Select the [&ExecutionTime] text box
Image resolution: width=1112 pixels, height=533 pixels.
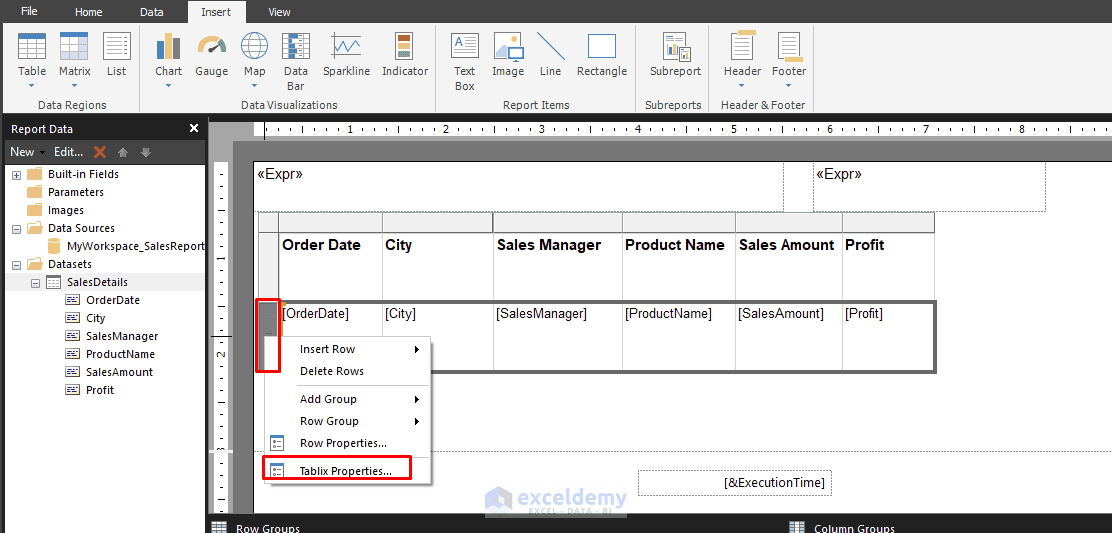(x=735, y=483)
